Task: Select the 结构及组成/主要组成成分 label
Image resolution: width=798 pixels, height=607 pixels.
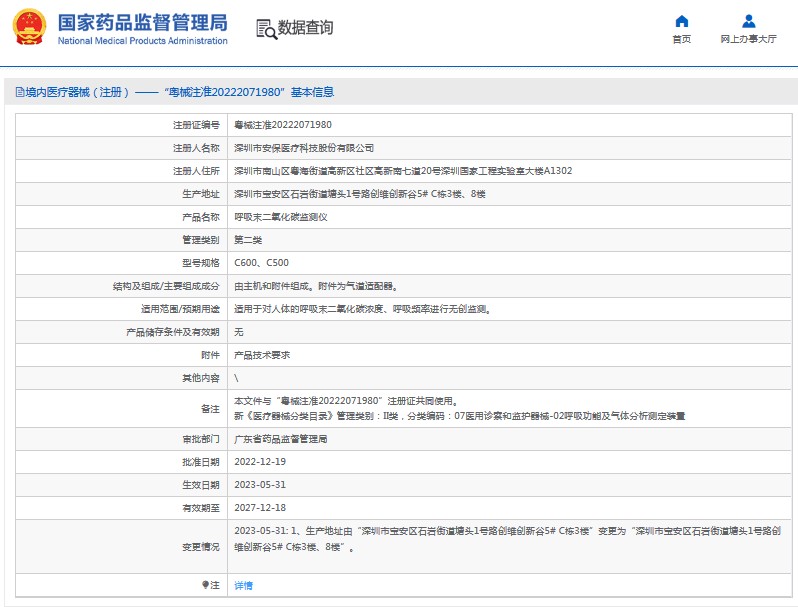Action: (166, 286)
